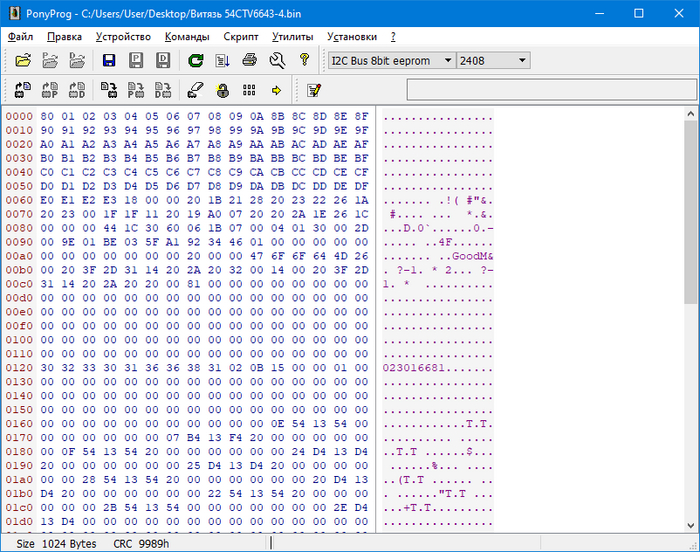Click the Read Device toolbar icon
The width and height of the screenshot is (700, 552).
(23, 90)
